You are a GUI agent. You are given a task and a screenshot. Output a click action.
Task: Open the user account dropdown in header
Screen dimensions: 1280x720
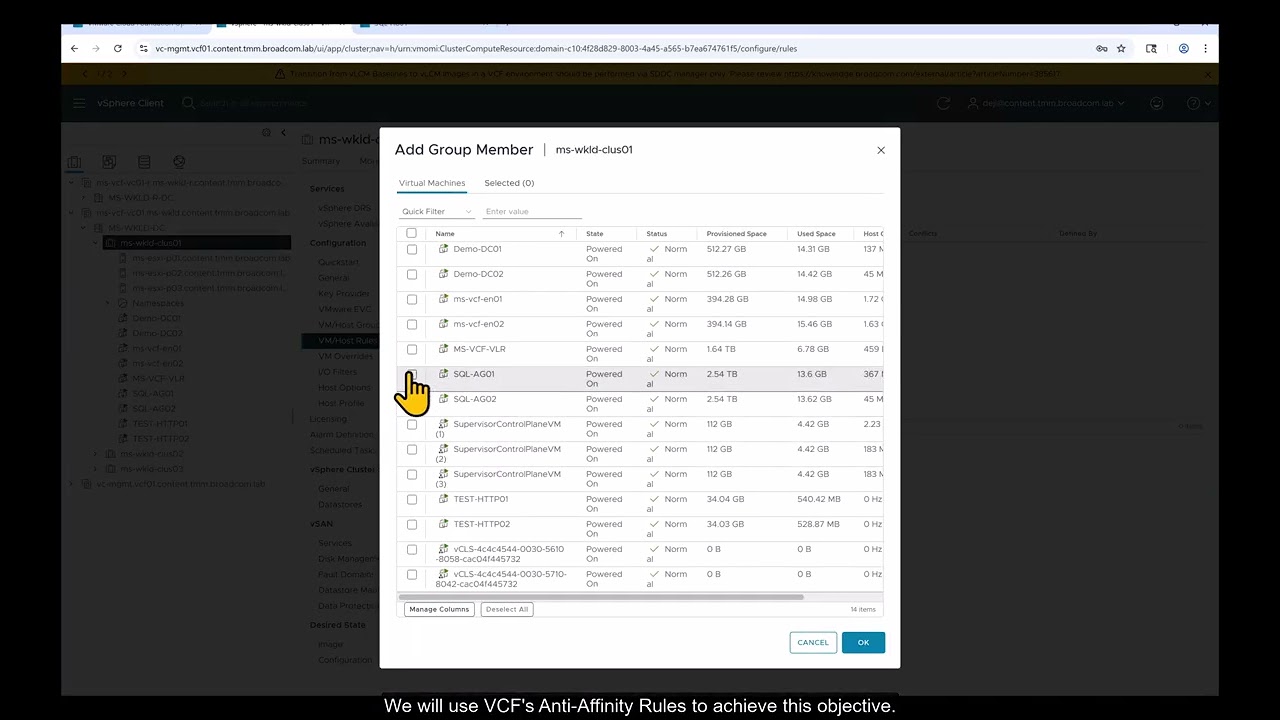click(x=1047, y=103)
